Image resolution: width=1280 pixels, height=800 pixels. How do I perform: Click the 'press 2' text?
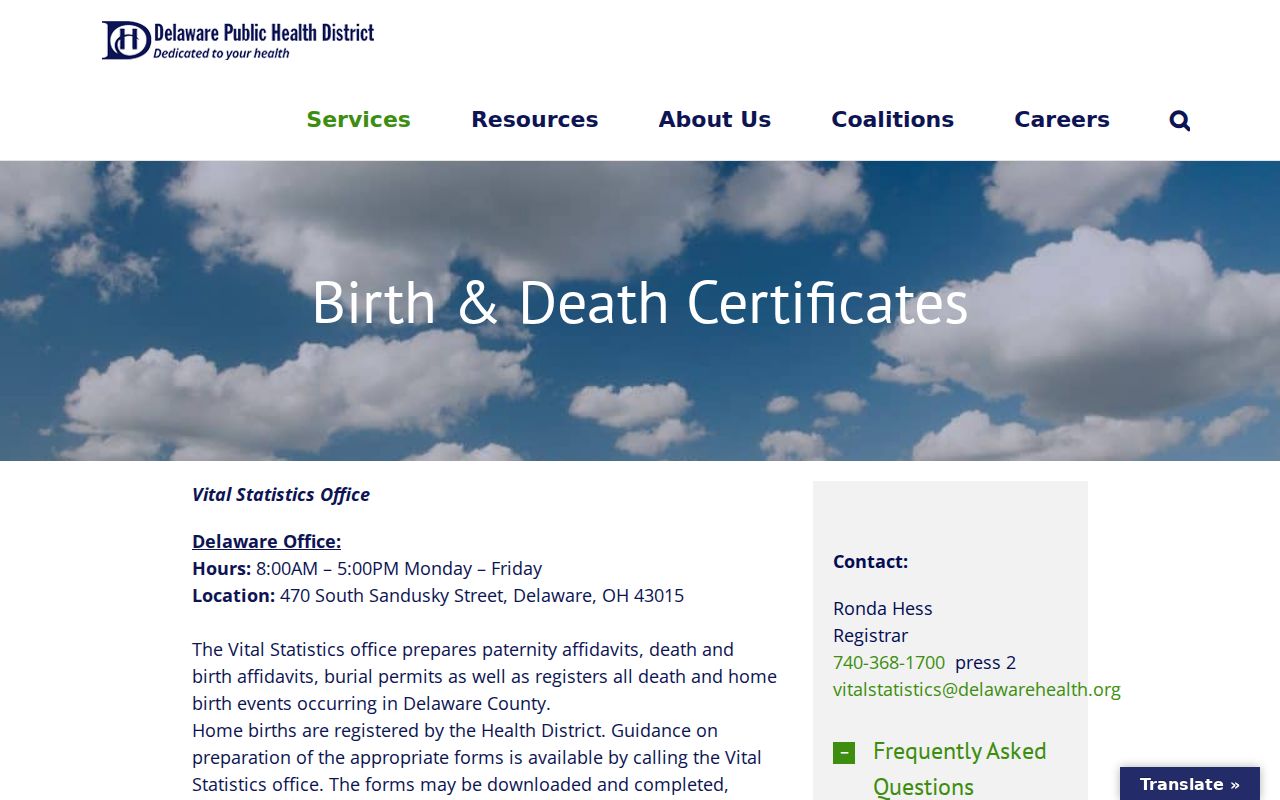coord(985,662)
